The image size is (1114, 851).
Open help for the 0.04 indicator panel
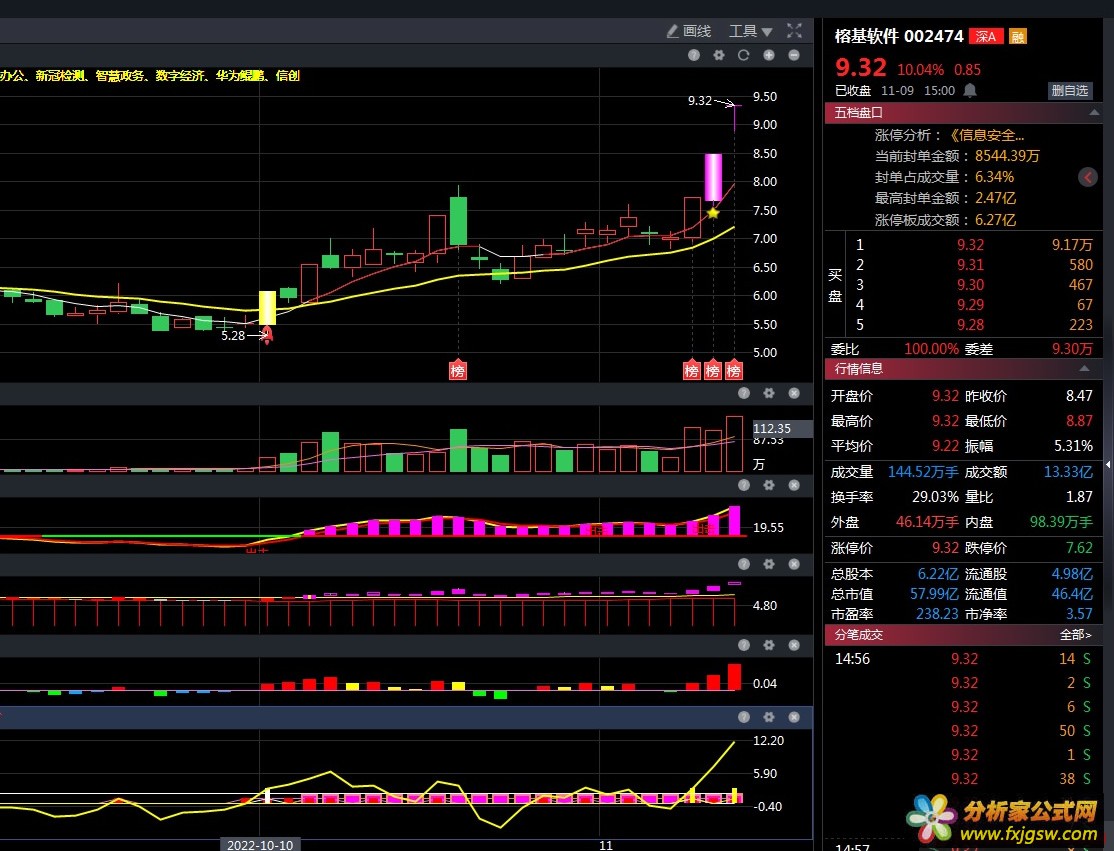(x=744, y=644)
